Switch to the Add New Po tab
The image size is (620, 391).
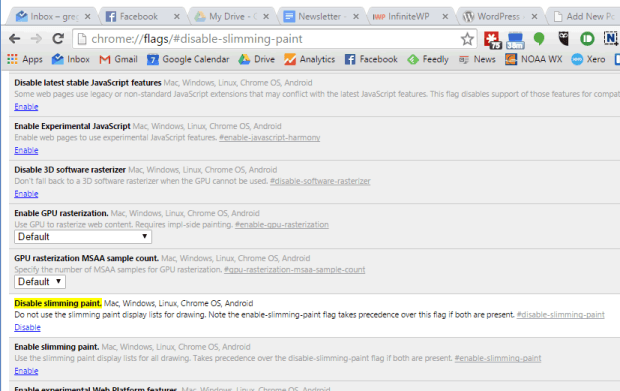584,16
